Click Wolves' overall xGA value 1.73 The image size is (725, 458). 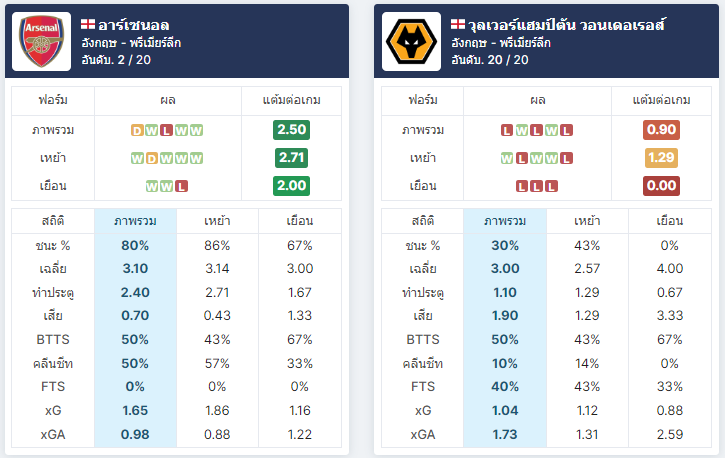click(x=505, y=434)
